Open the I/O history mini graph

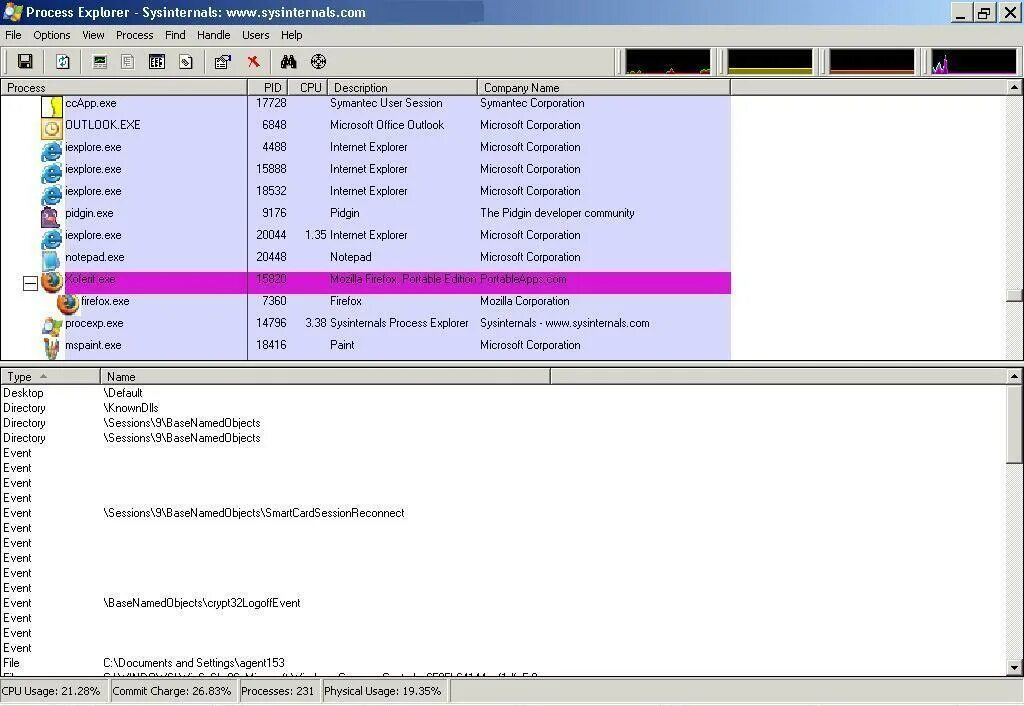click(974, 61)
